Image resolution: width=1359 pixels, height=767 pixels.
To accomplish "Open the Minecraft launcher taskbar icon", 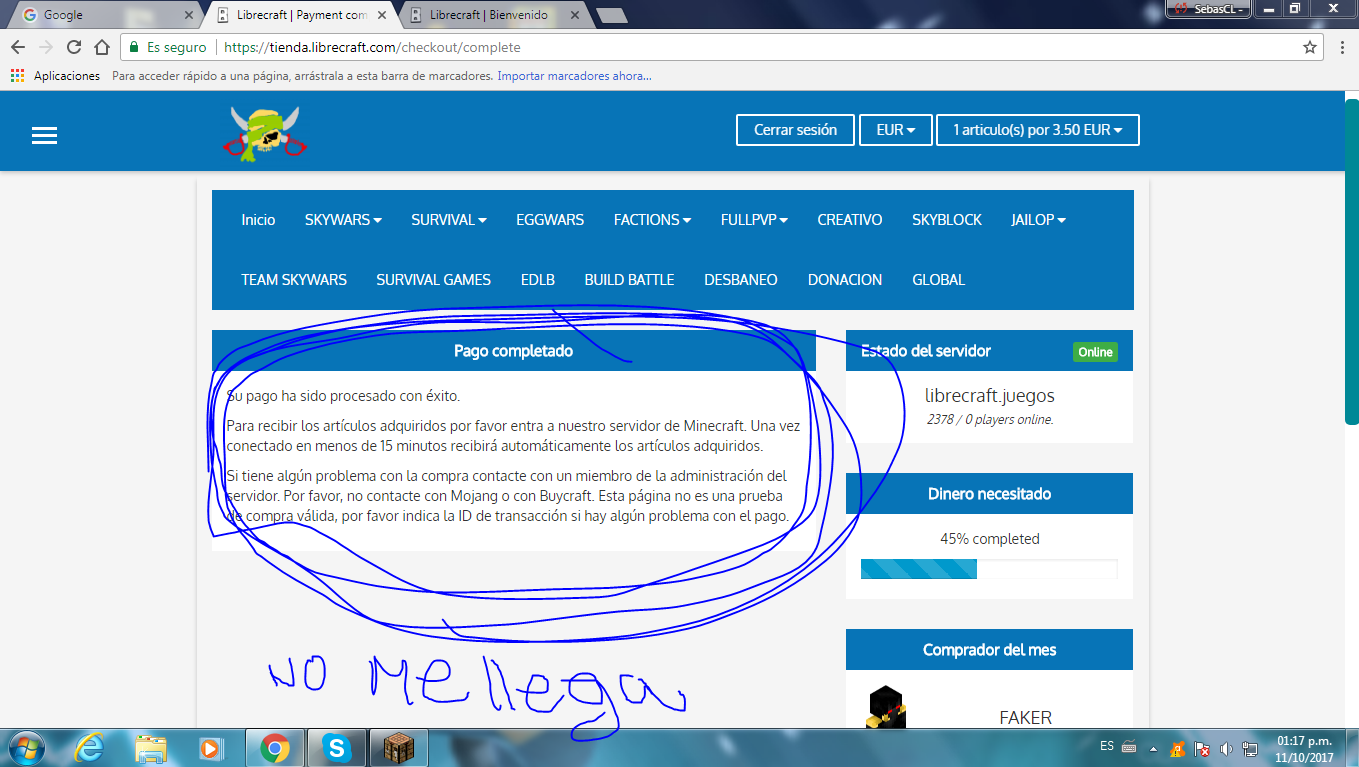I will [399, 748].
